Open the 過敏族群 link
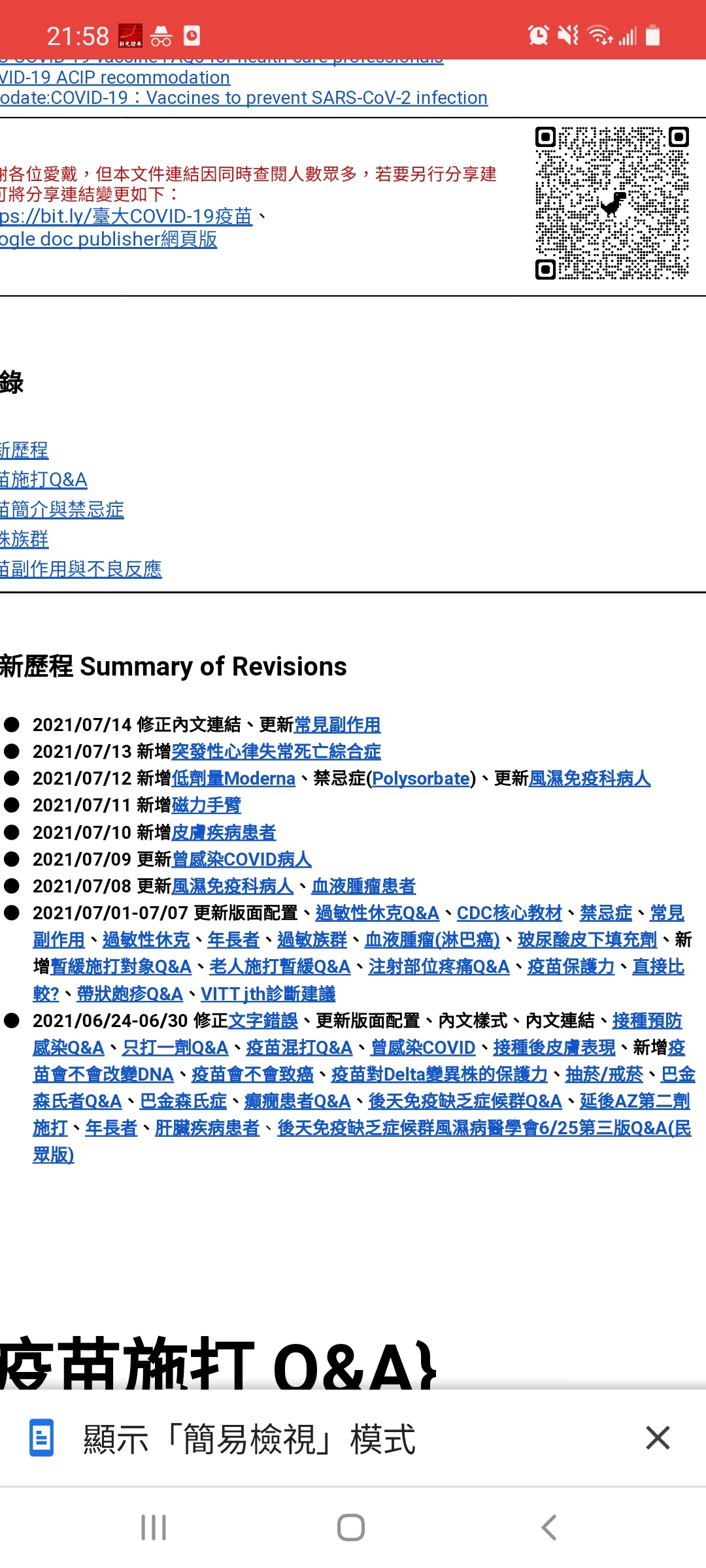The width and height of the screenshot is (706, 1568). pyautogui.click(x=312, y=939)
